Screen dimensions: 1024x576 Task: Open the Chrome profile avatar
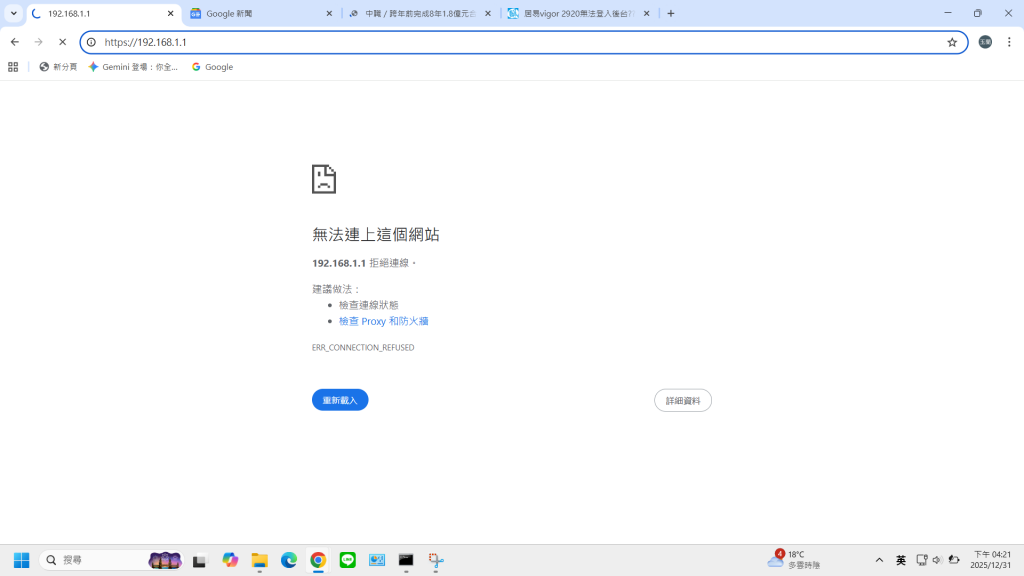coord(984,42)
